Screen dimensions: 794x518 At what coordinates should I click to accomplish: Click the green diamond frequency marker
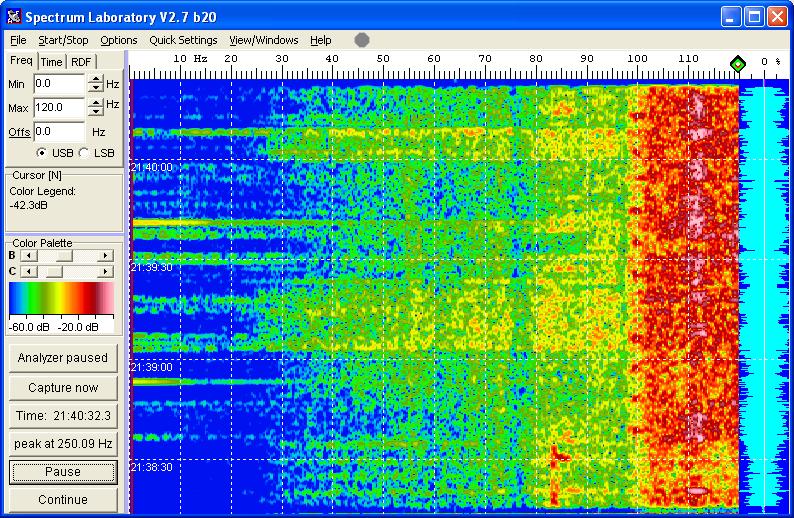click(x=737, y=64)
